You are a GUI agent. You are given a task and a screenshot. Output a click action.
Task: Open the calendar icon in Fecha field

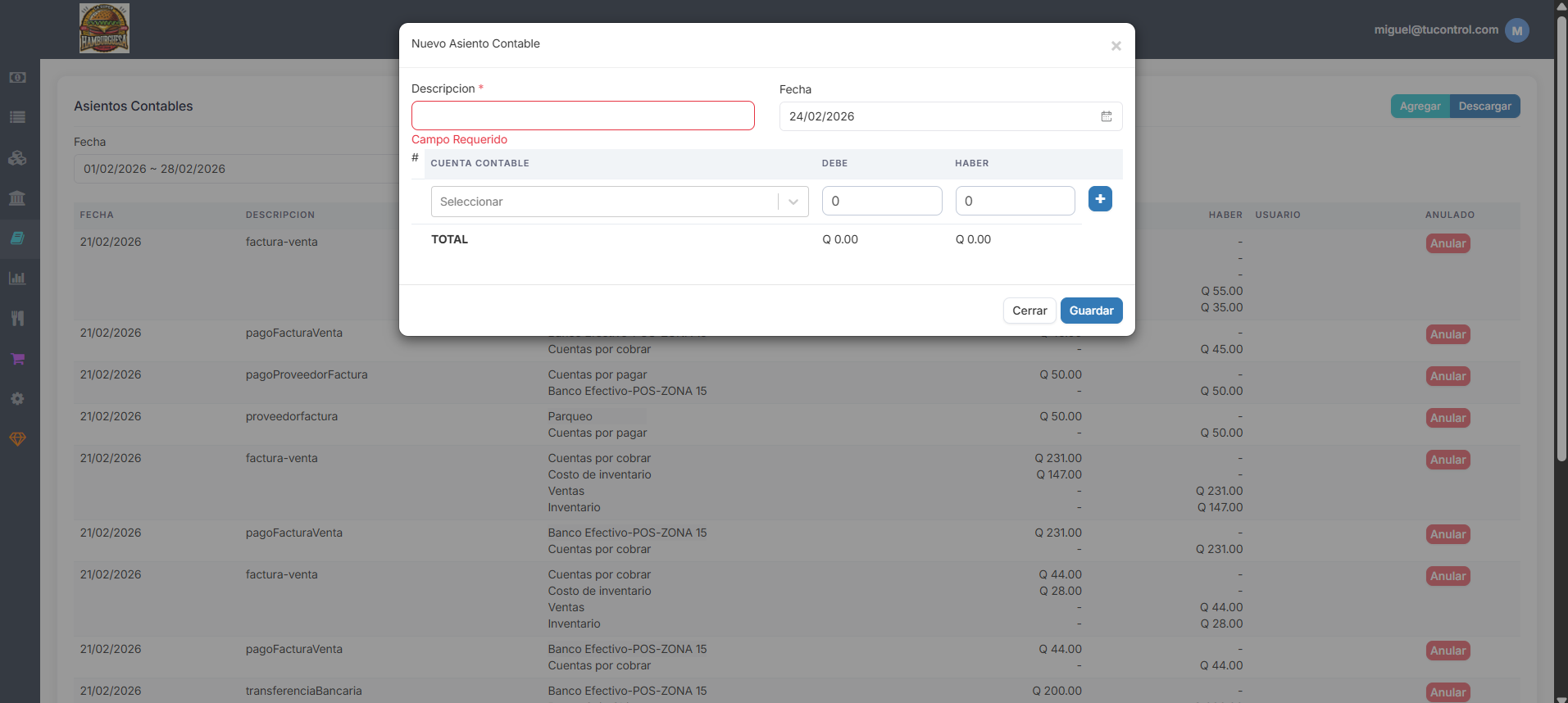[x=1107, y=116]
